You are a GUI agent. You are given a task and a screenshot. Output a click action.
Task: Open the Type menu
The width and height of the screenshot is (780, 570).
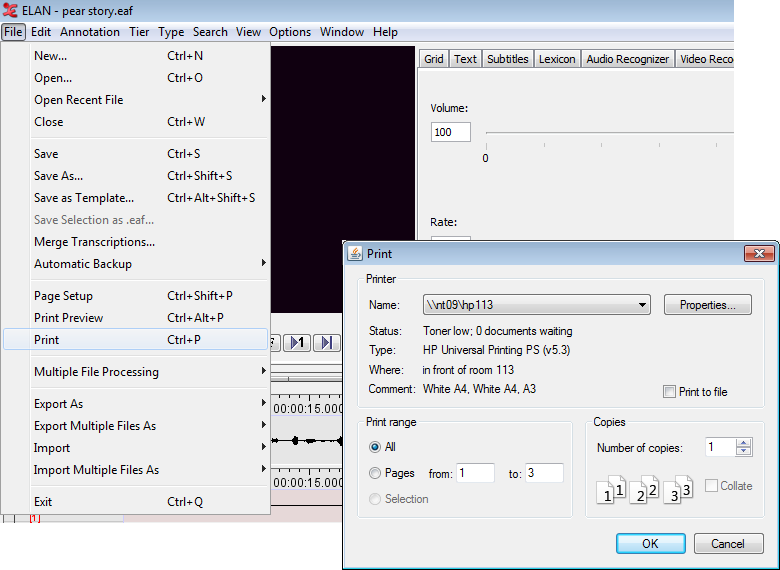[171, 32]
